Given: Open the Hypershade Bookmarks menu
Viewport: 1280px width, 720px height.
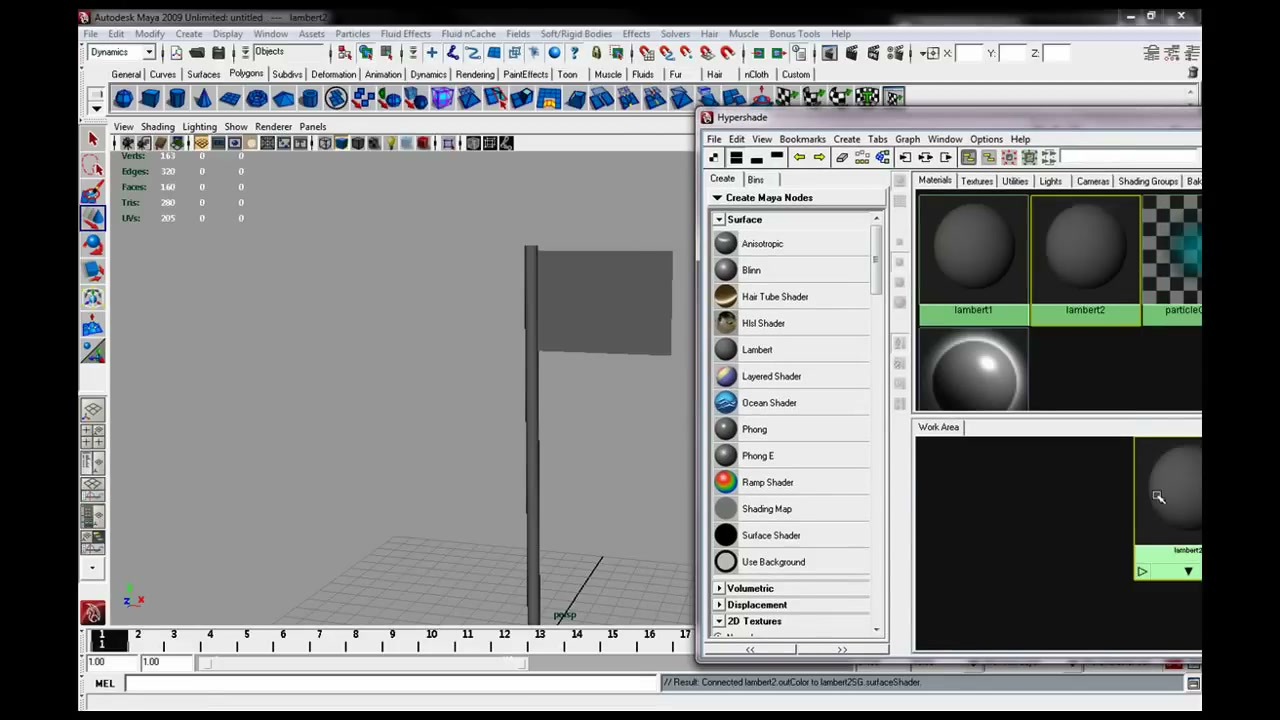Looking at the screenshot, I should (x=802, y=140).
